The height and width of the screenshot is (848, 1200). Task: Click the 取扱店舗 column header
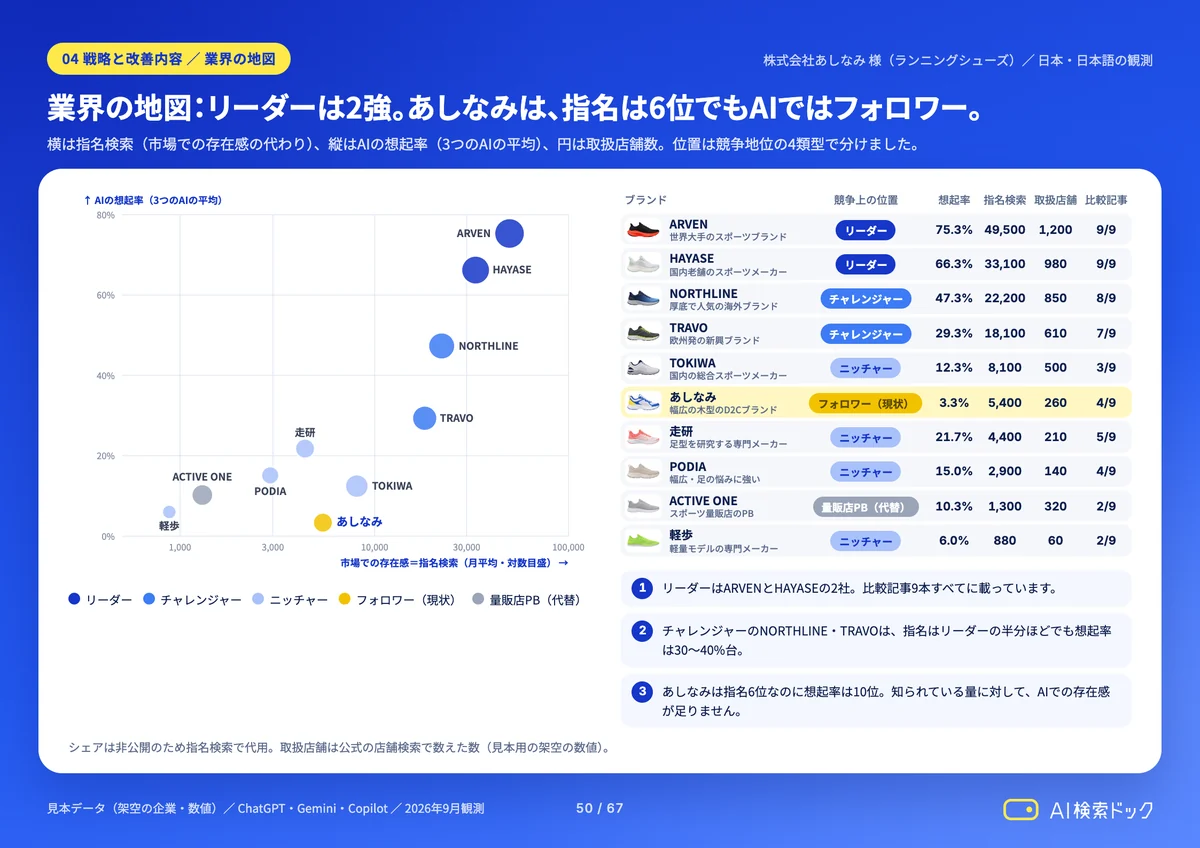click(1055, 200)
